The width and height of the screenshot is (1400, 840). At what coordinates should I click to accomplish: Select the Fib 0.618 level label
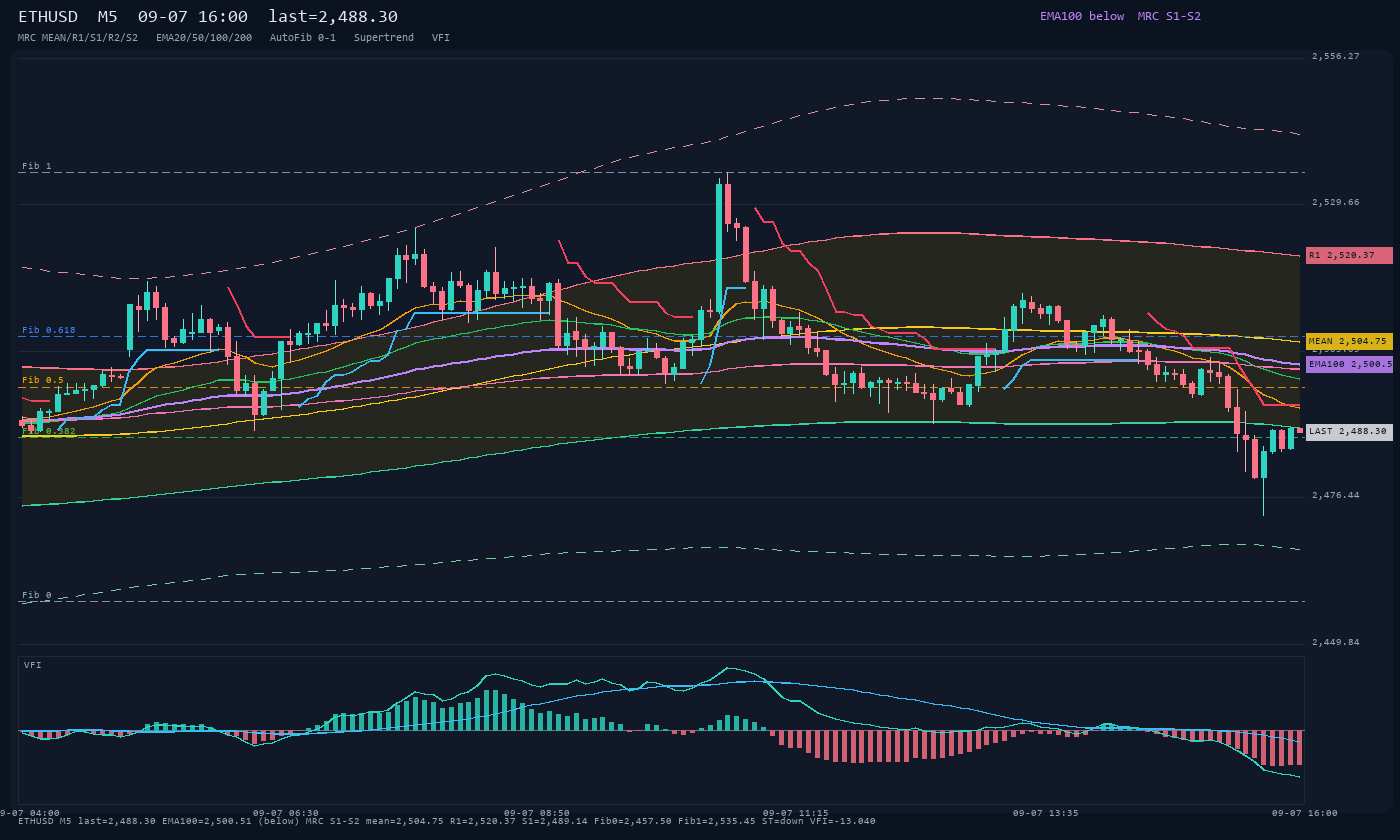point(49,330)
